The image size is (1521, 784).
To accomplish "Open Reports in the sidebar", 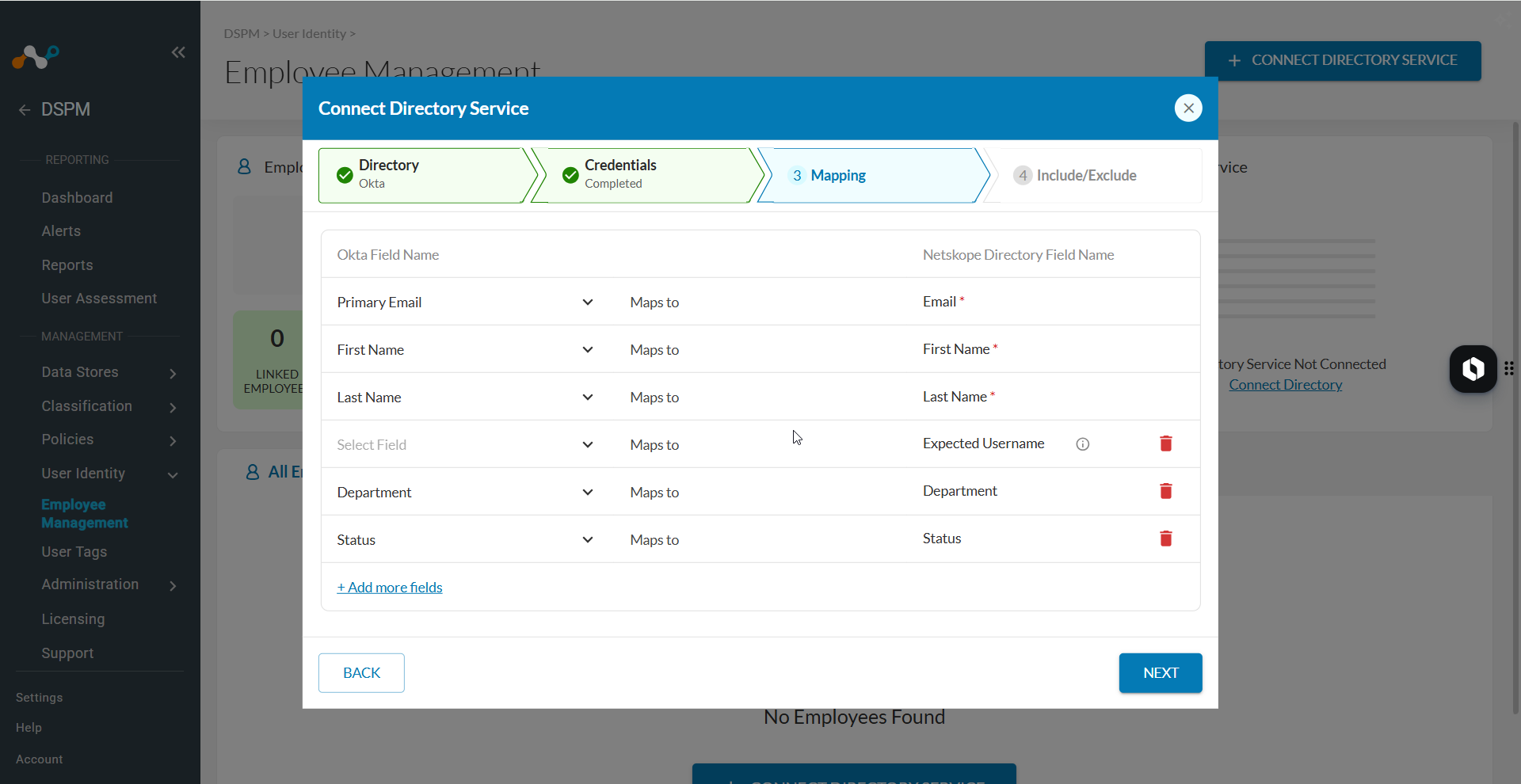I will 67,265.
